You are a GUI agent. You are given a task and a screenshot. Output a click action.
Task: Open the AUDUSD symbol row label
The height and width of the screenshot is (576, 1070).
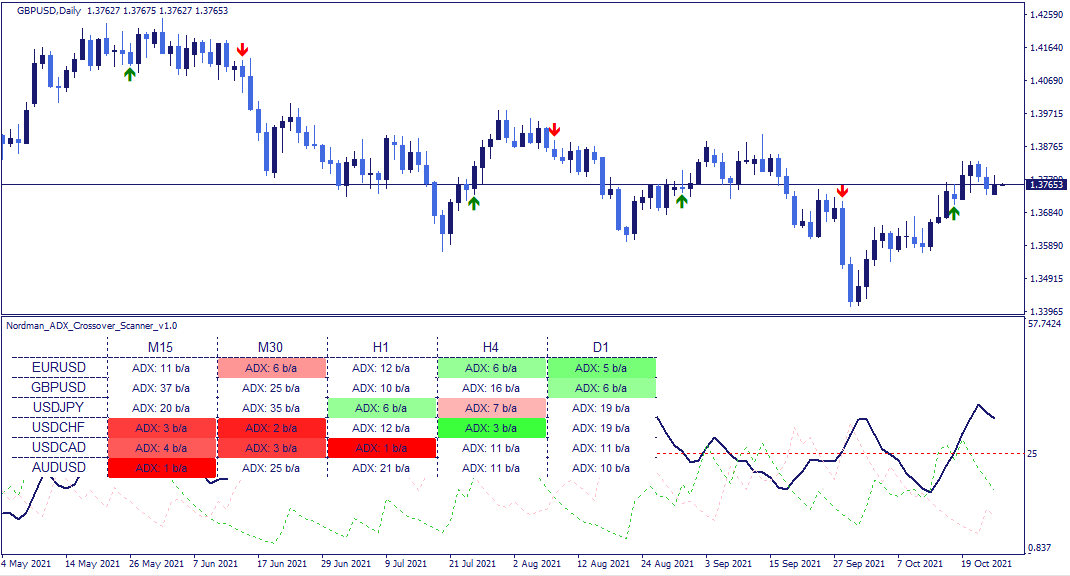pyautogui.click(x=59, y=467)
